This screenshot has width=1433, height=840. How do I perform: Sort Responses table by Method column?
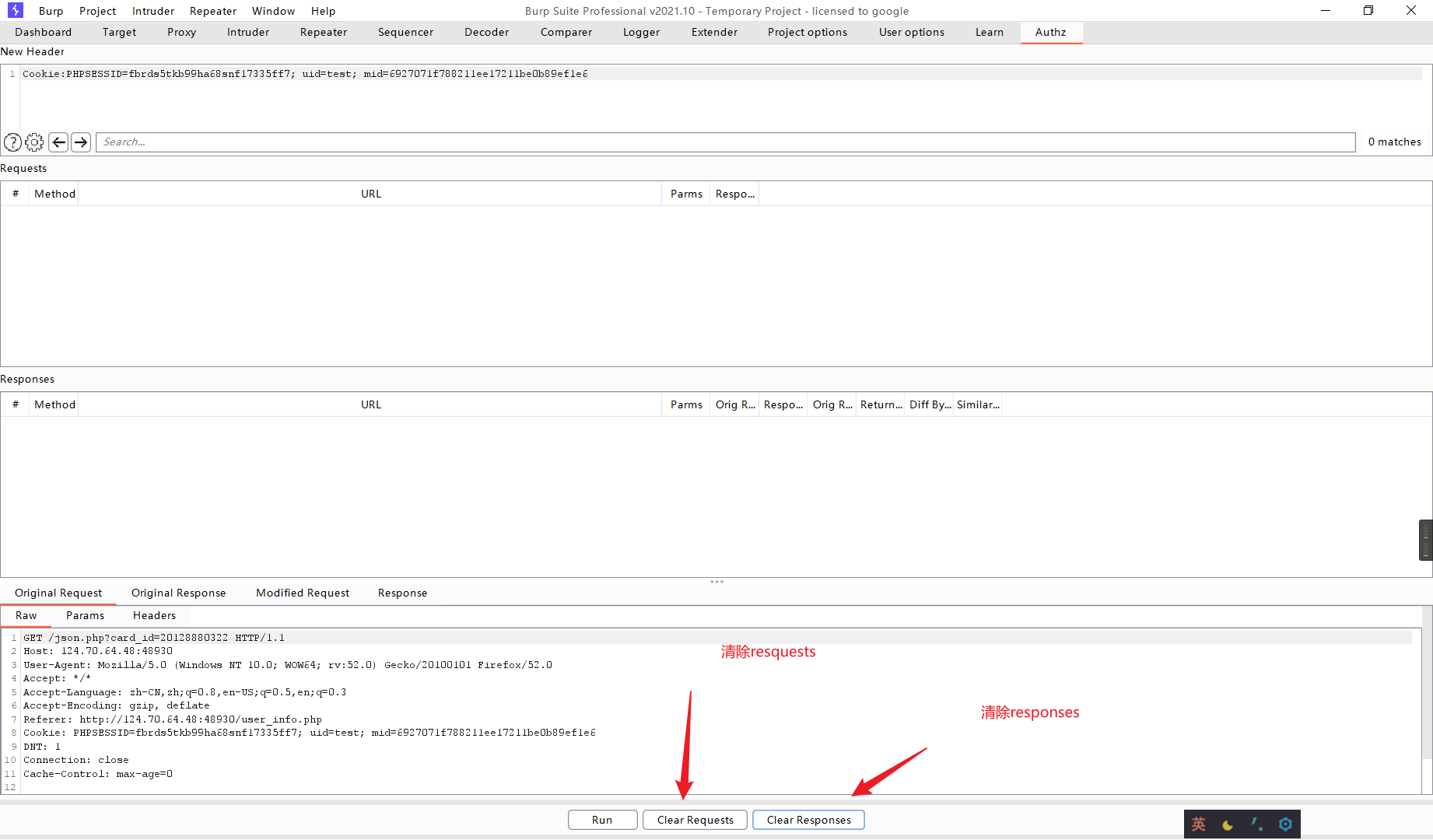(55, 404)
